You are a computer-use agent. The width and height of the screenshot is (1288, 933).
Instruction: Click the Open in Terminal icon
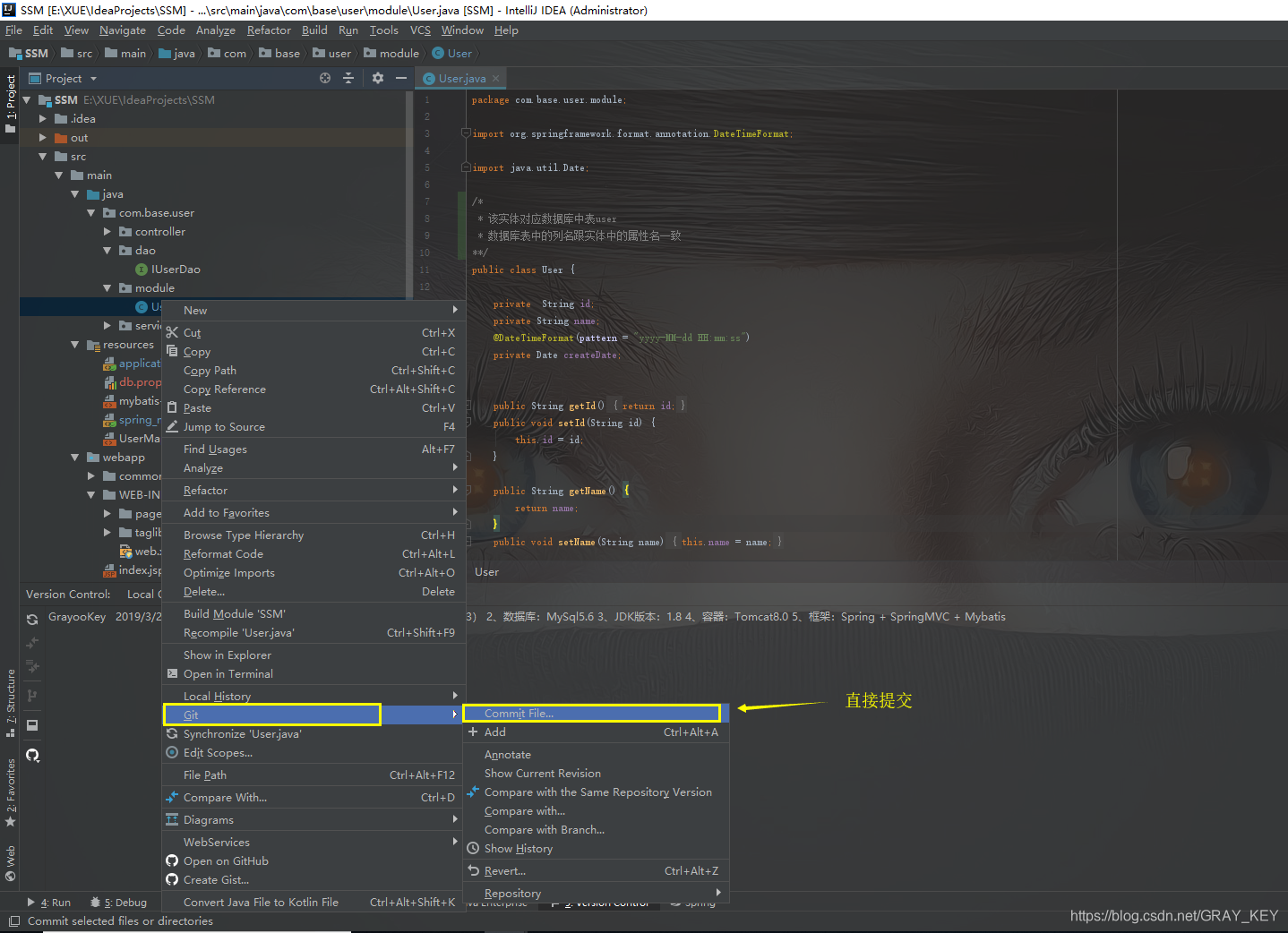[172, 674]
